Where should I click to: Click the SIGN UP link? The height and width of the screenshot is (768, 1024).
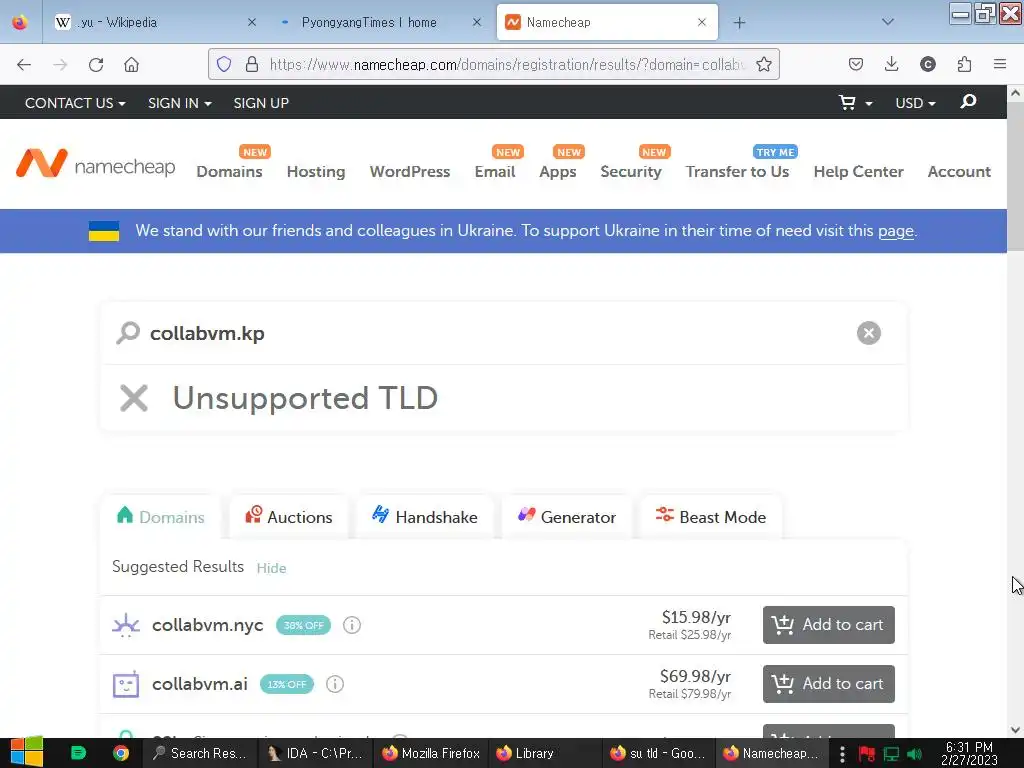(x=261, y=103)
